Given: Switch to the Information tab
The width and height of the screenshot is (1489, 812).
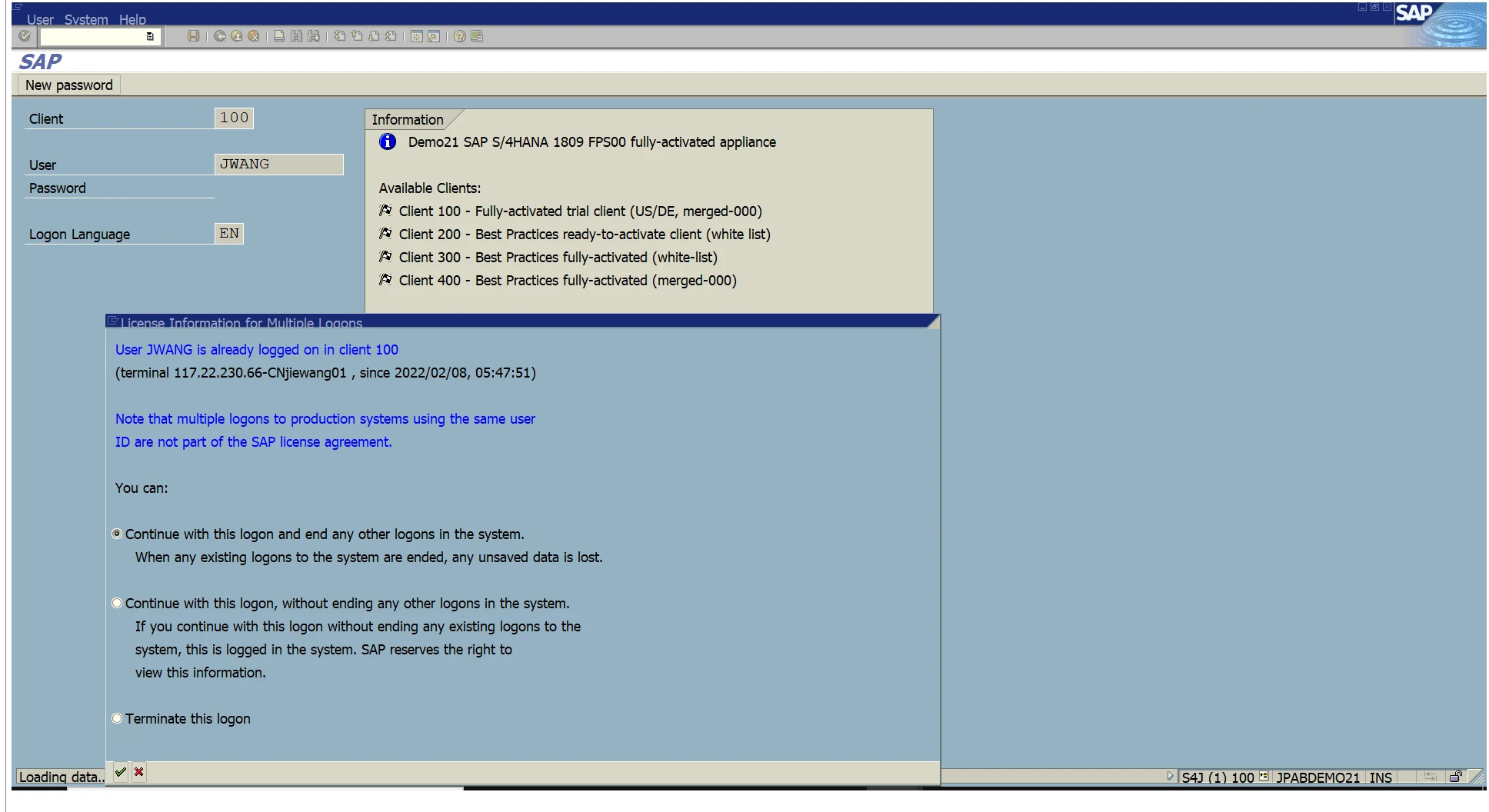Looking at the screenshot, I should coord(406,119).
